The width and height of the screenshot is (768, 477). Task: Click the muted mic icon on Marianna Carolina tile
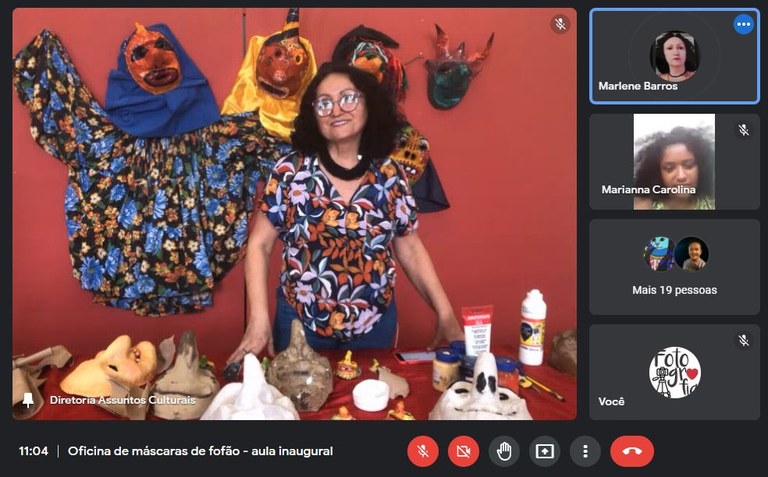click(743, 130)
